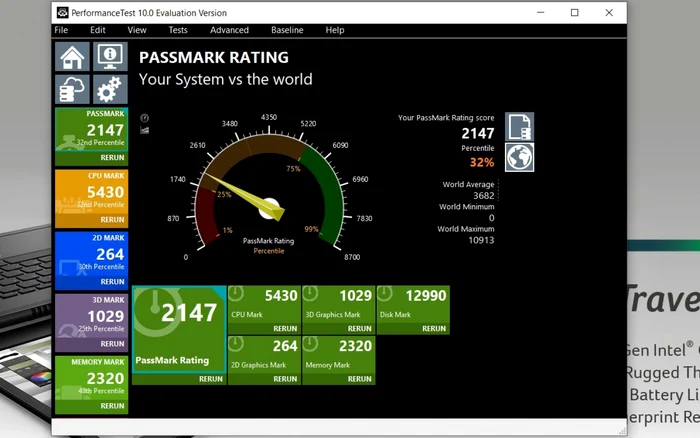Click the Disk Mark label
Image resolution: width=700 pixels, height=438 pixels.
[x=395, y=315]
